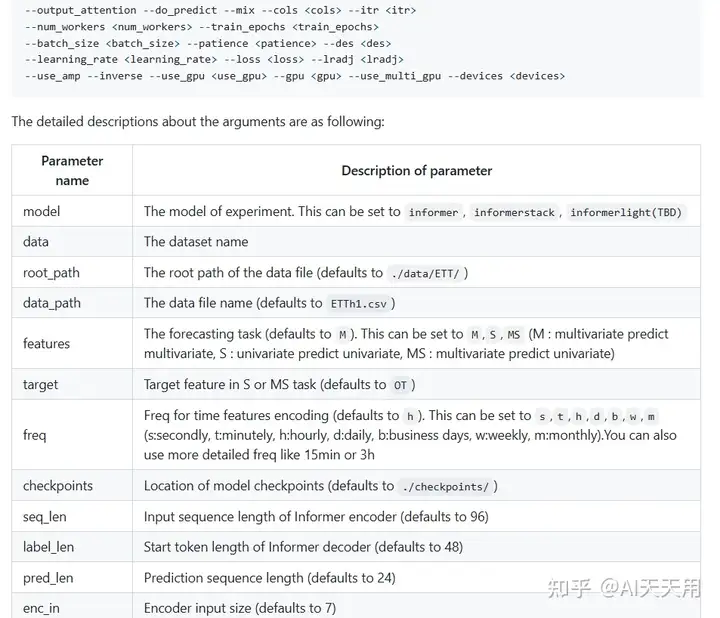Select the 'enc_in' parameter cell
The width and height of the screenshot is (720, 618).
(x=72, y=606)
